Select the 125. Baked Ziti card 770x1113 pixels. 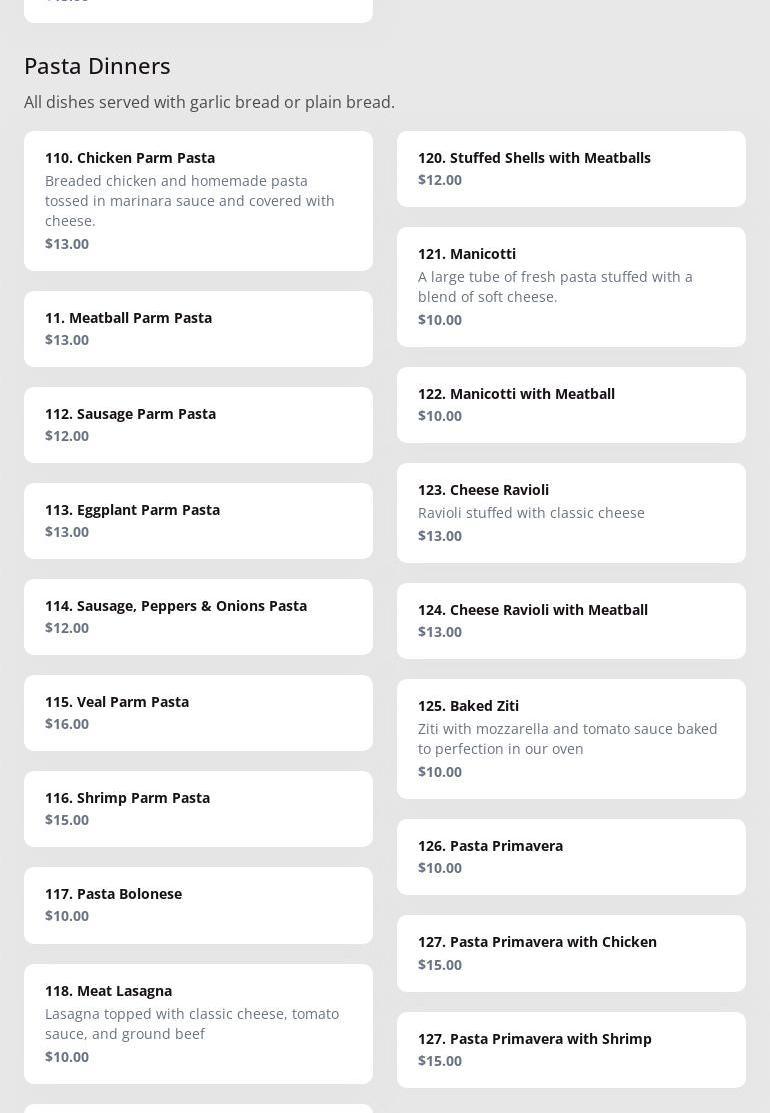click(571, 738)
